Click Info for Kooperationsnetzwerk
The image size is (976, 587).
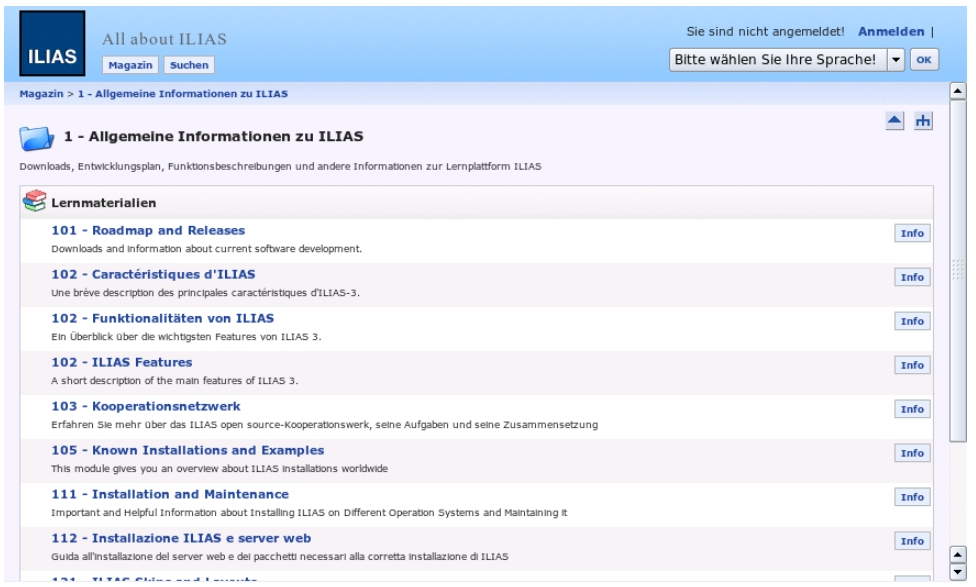pyautogui.click(x=912, y=409)
